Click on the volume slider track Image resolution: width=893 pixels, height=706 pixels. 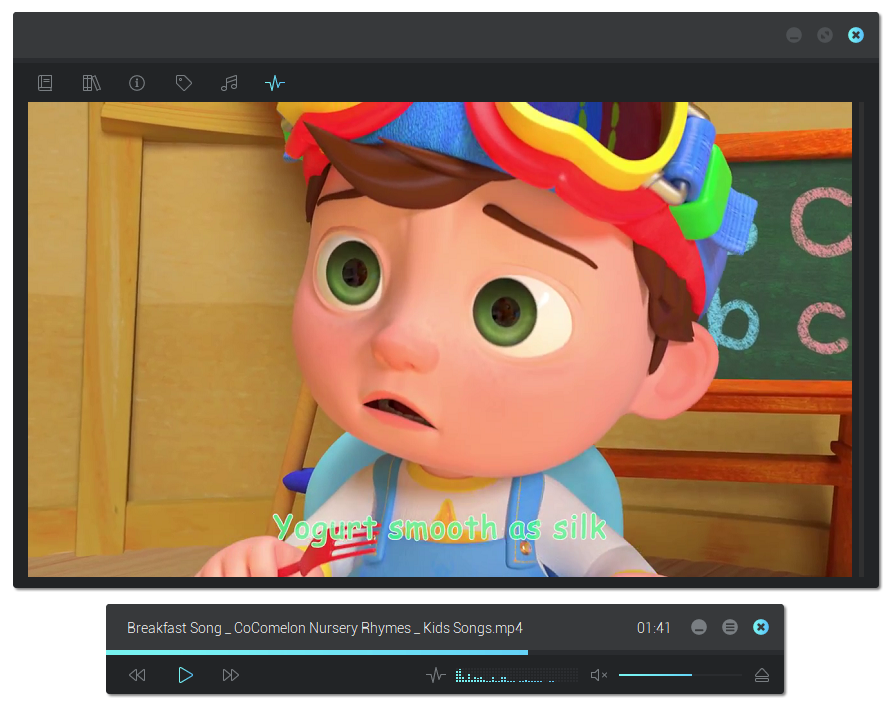(680, 676)
